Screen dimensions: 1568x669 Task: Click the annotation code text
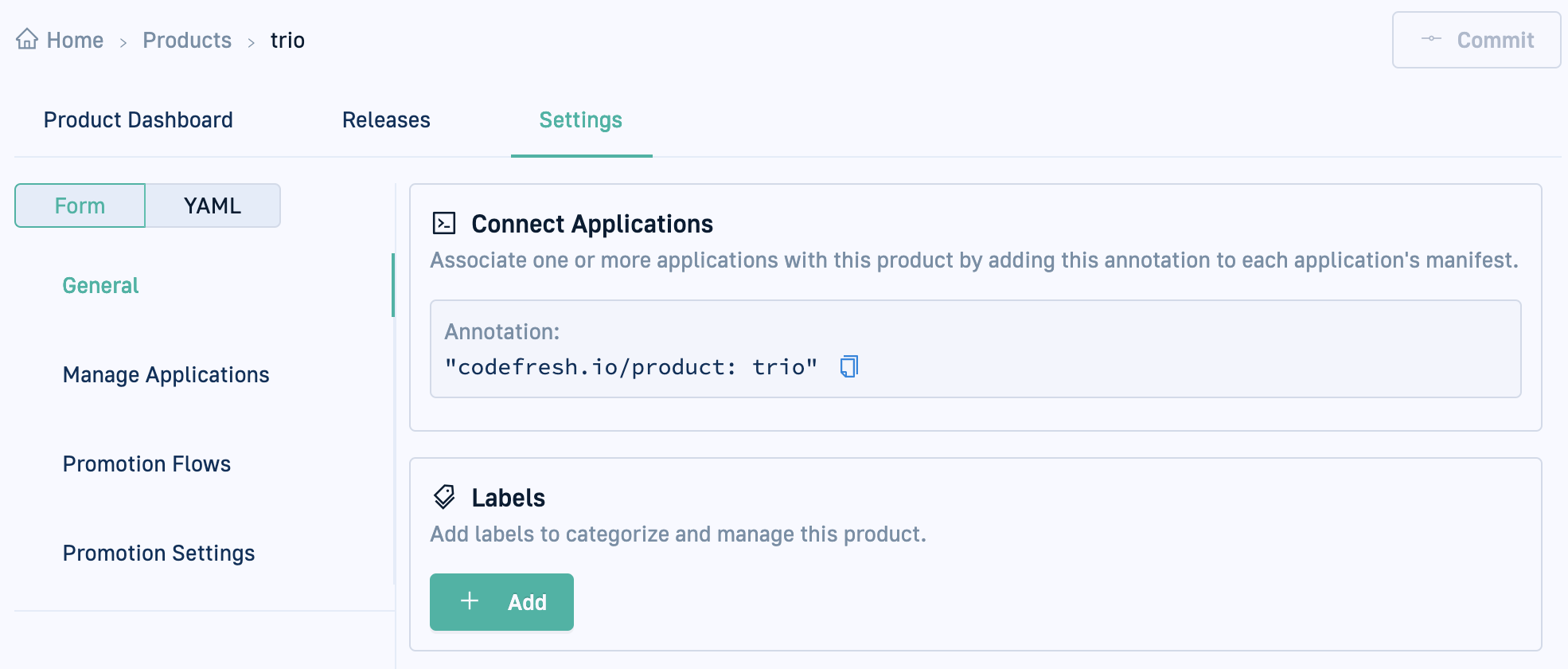(630, 367)
